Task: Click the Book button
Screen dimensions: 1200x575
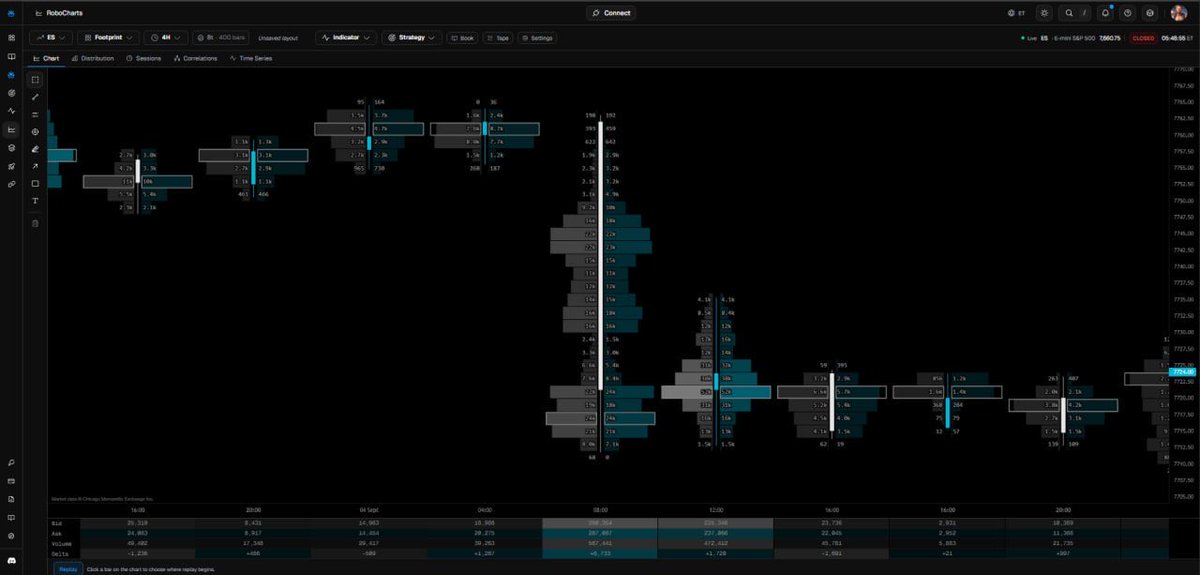Action: coord(463,38)
